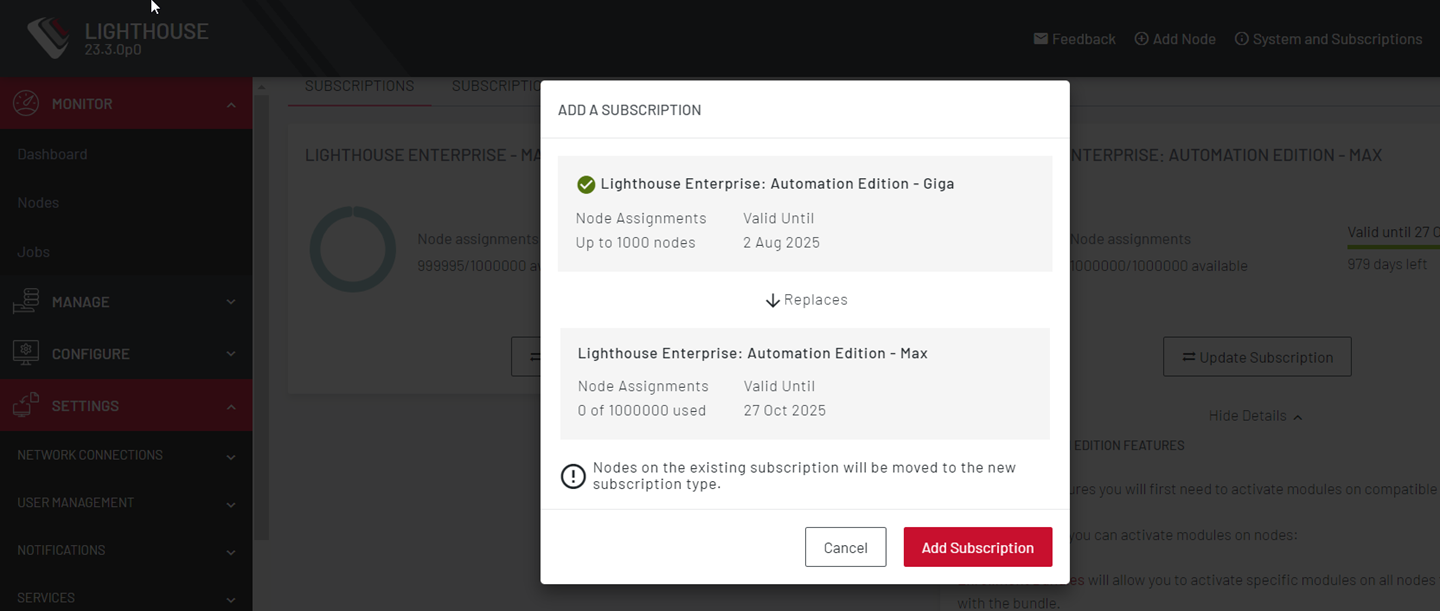Click the update-arrows icon on Update Subscription
1440x611 pixels.
click(x=1189, y=357)
